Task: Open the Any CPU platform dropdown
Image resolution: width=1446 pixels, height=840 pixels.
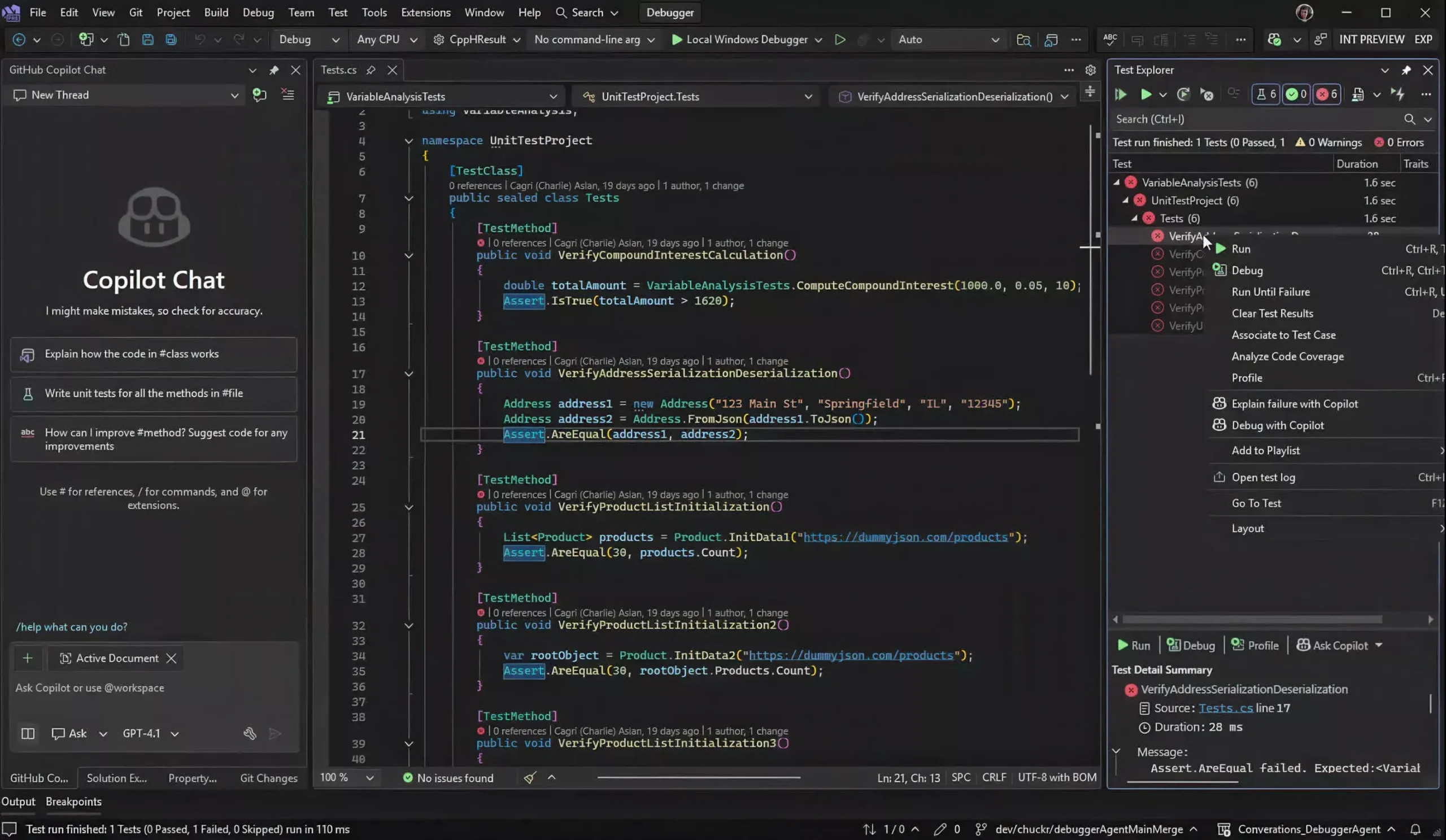Action: 386,39
